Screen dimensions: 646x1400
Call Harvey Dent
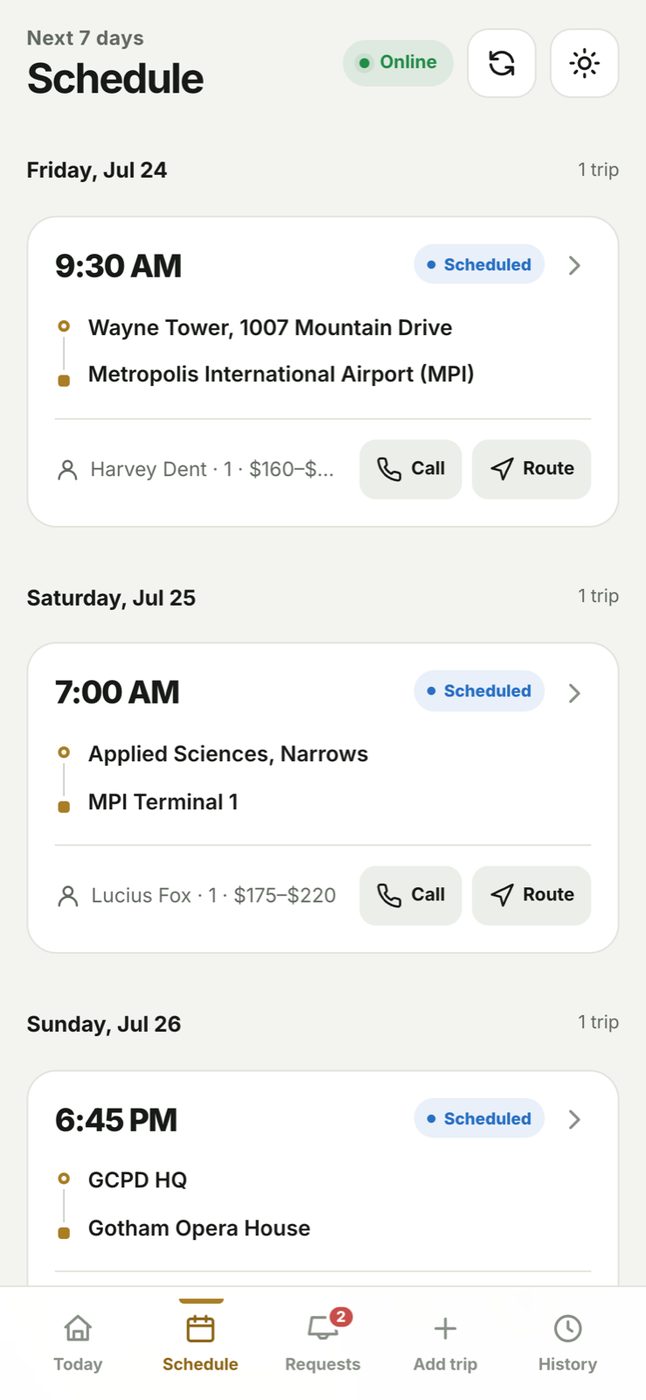410,469
